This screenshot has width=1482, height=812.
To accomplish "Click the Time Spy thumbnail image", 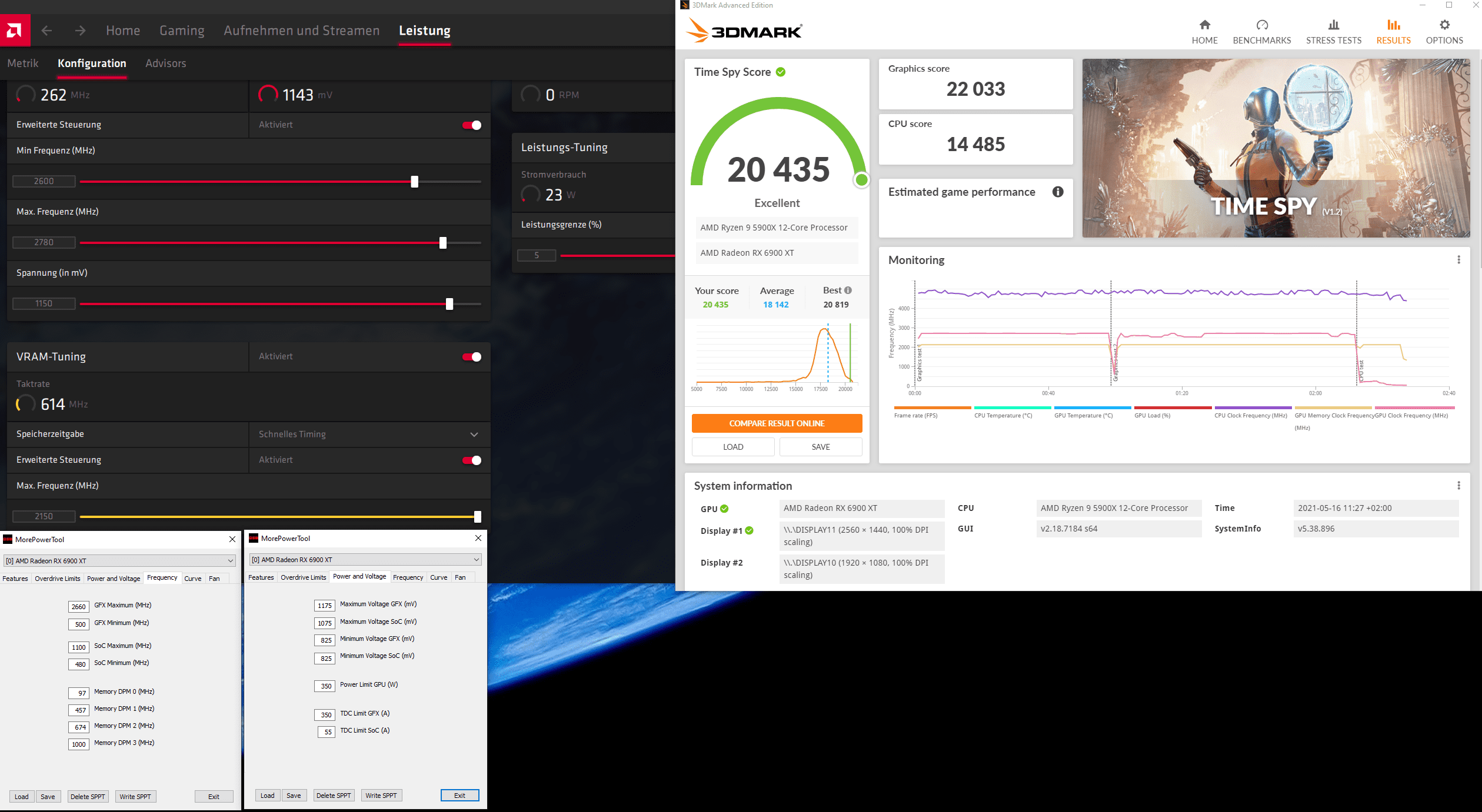I will (x=1275, y=148).
